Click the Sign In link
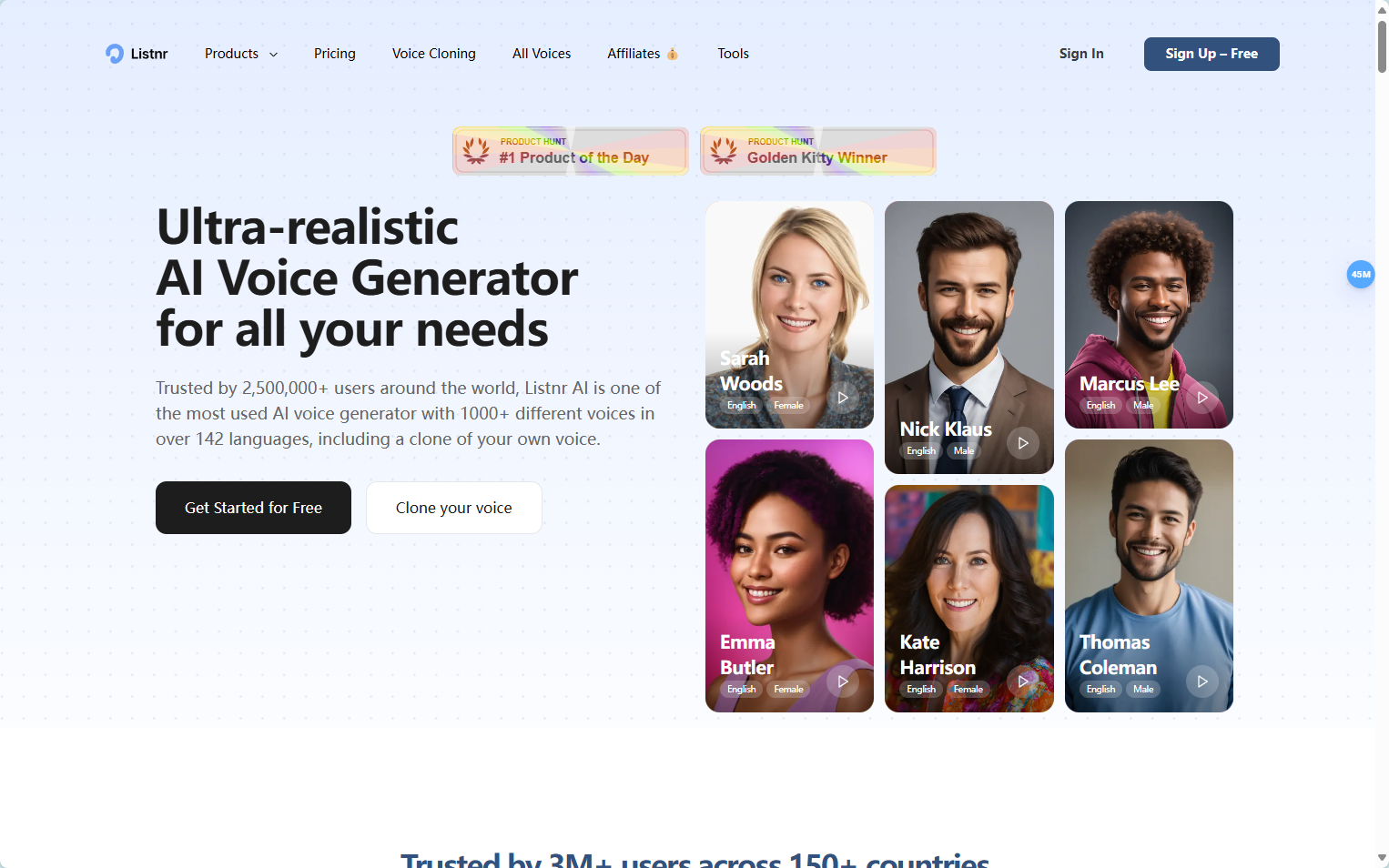The width and height of the screenshot is (1389, 868). point(1081,54)
